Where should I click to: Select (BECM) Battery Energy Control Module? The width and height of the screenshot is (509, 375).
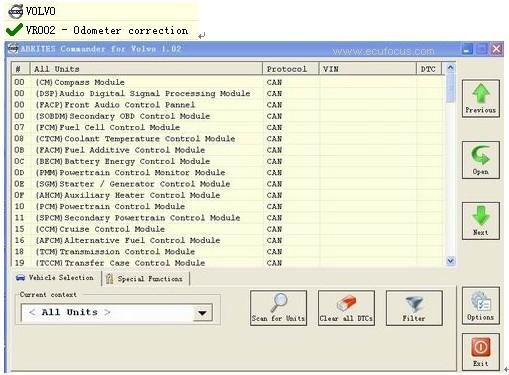coord(228,161)
